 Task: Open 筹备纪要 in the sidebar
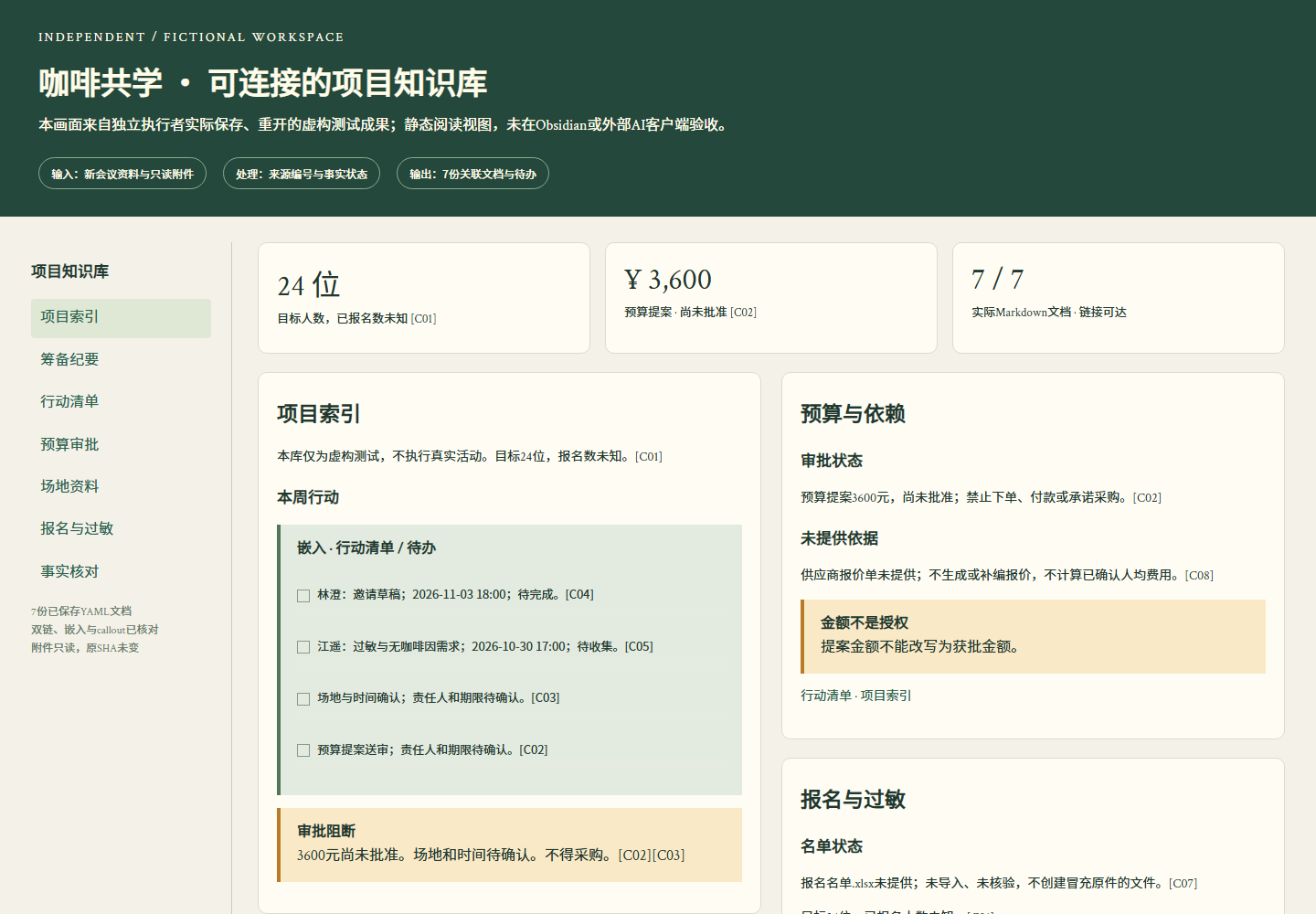click(121, 359)
